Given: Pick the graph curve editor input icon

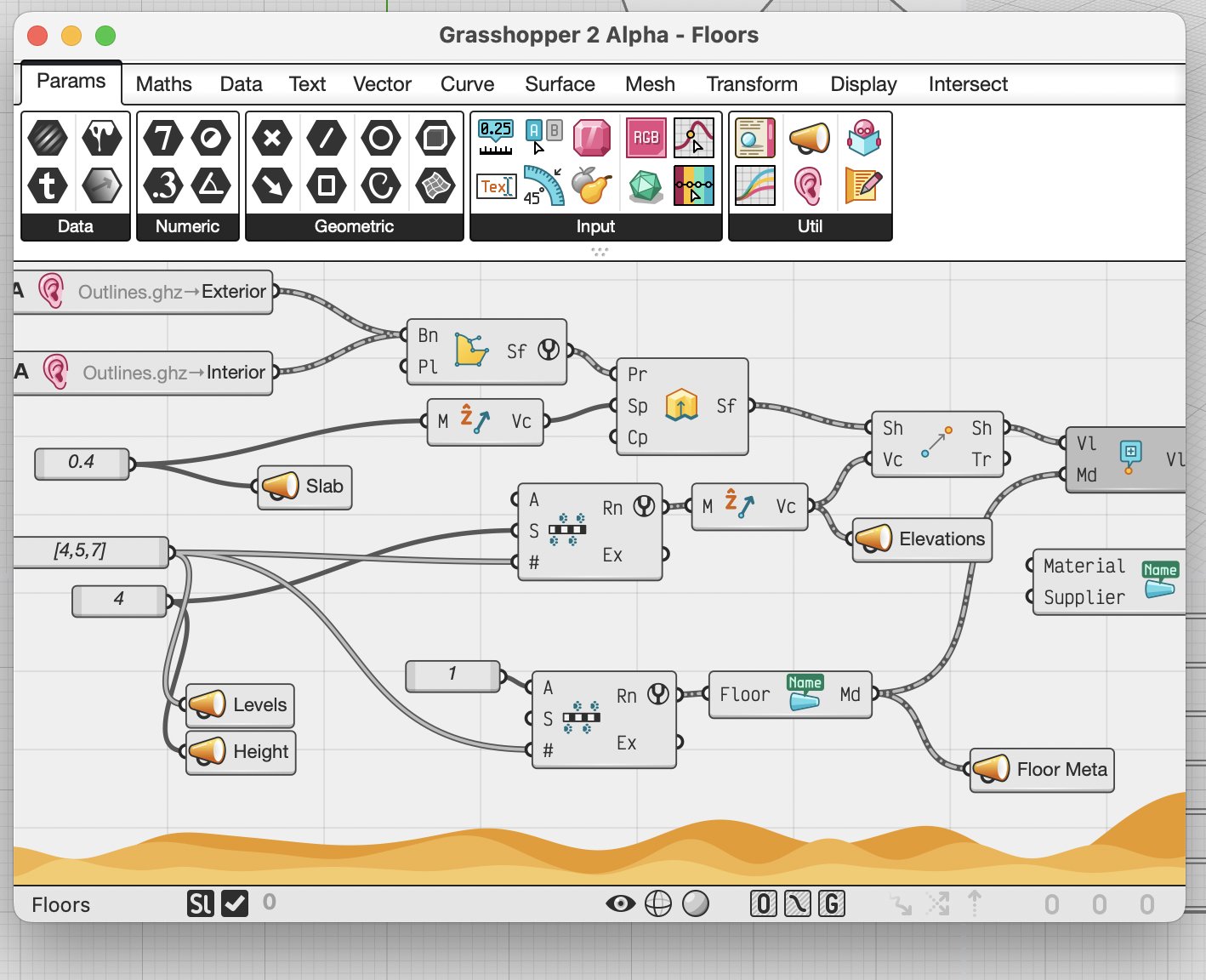Looking at the screenshot, I should (694, 138).
